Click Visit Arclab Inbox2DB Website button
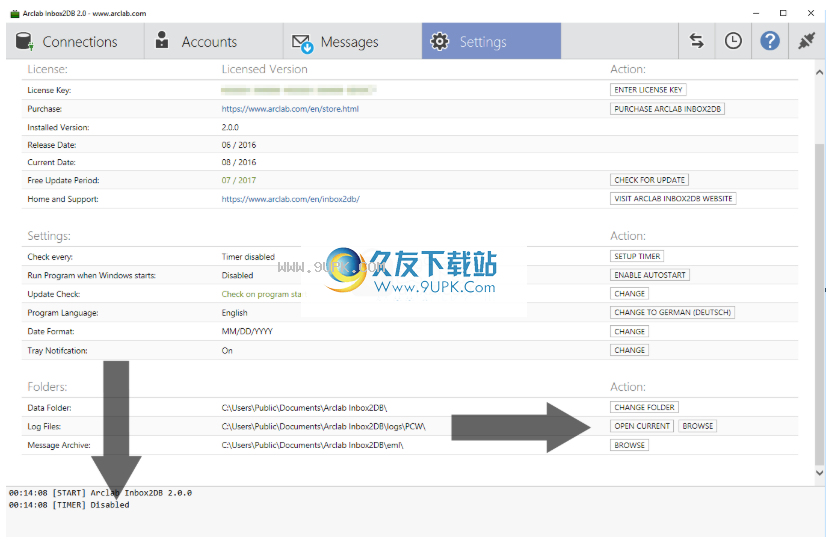Viewport: 828px width, 540px height. tap(673, 198)
